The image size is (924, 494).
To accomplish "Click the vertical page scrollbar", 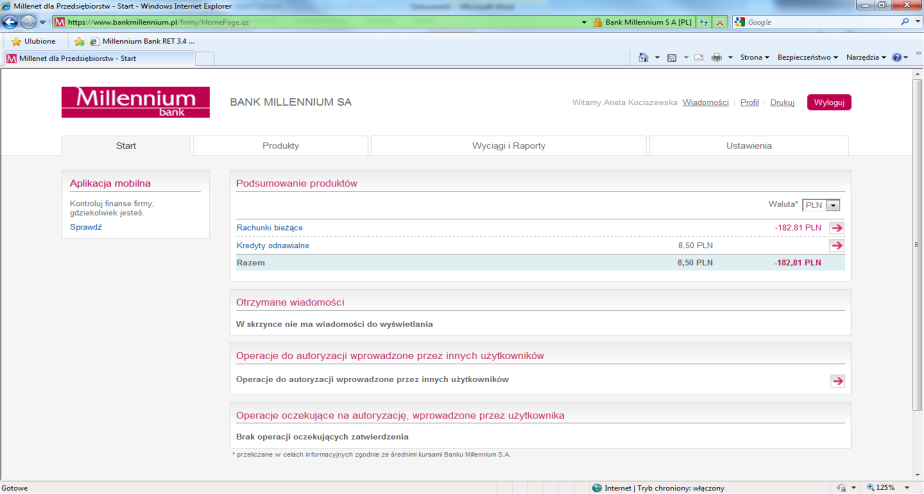I will [x=917, y=245].
